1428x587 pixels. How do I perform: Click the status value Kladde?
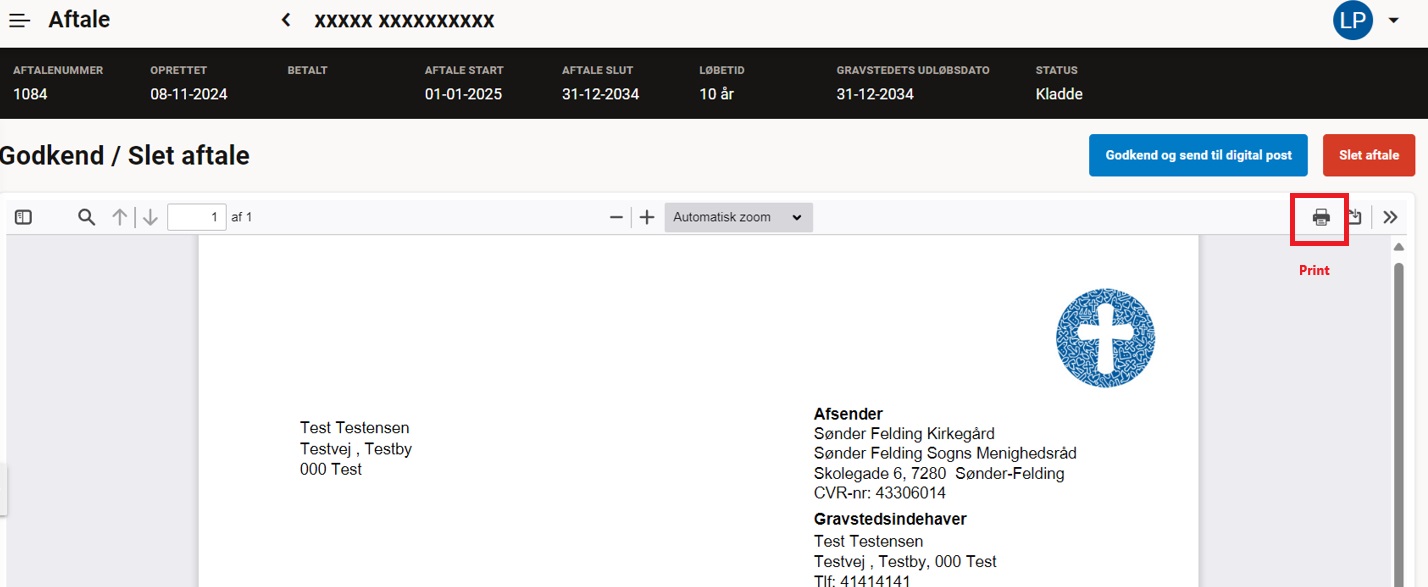[x=1059, y=94]
